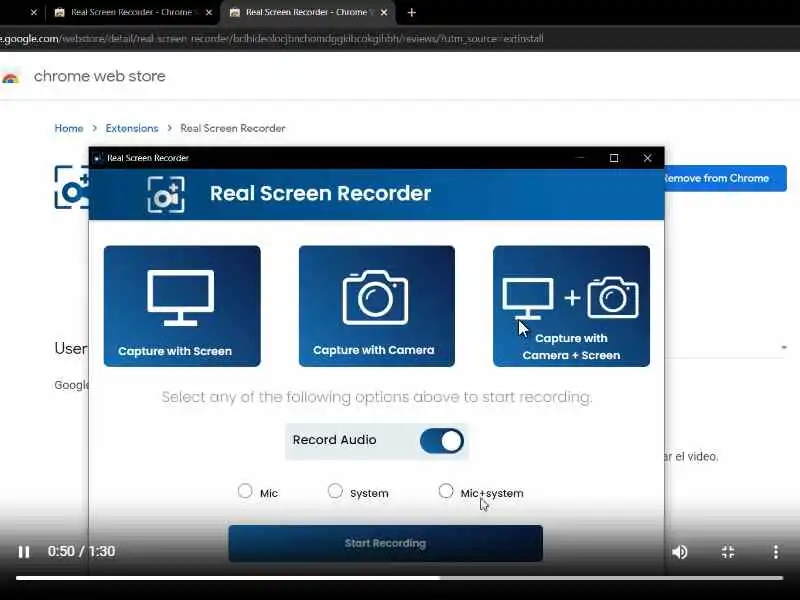Click the Remove from Chrome button

(726, 178)
